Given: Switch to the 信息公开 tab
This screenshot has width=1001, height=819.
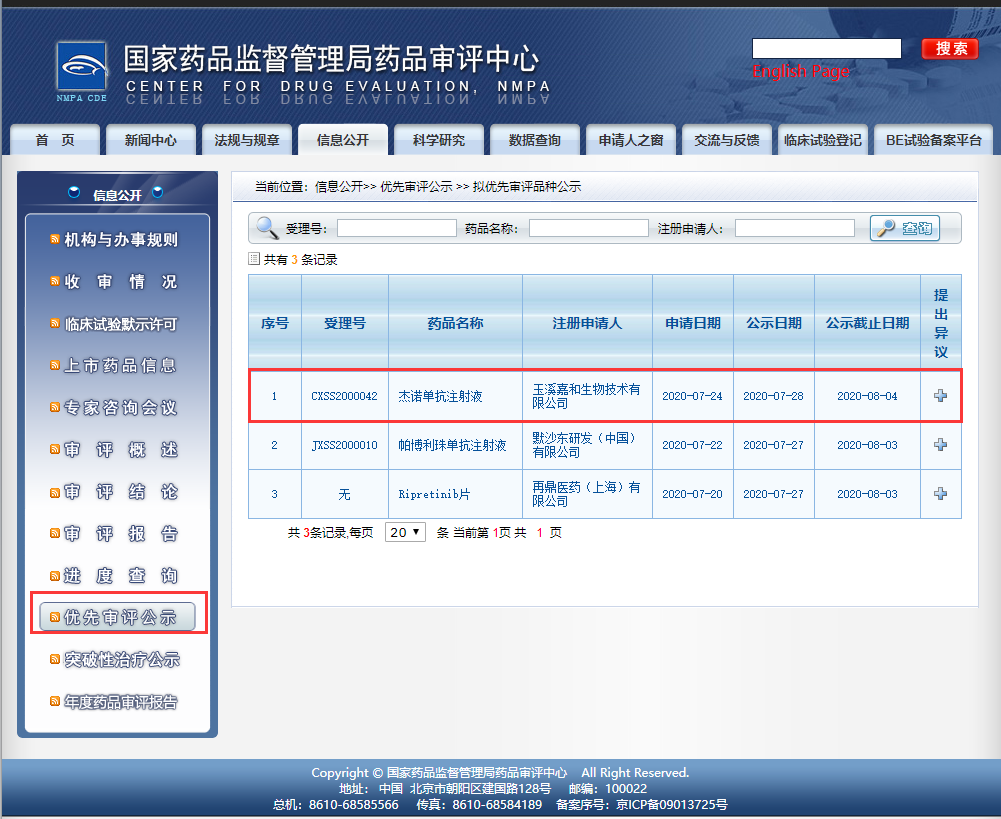Looking at the screenshot, I should point(342,140).
